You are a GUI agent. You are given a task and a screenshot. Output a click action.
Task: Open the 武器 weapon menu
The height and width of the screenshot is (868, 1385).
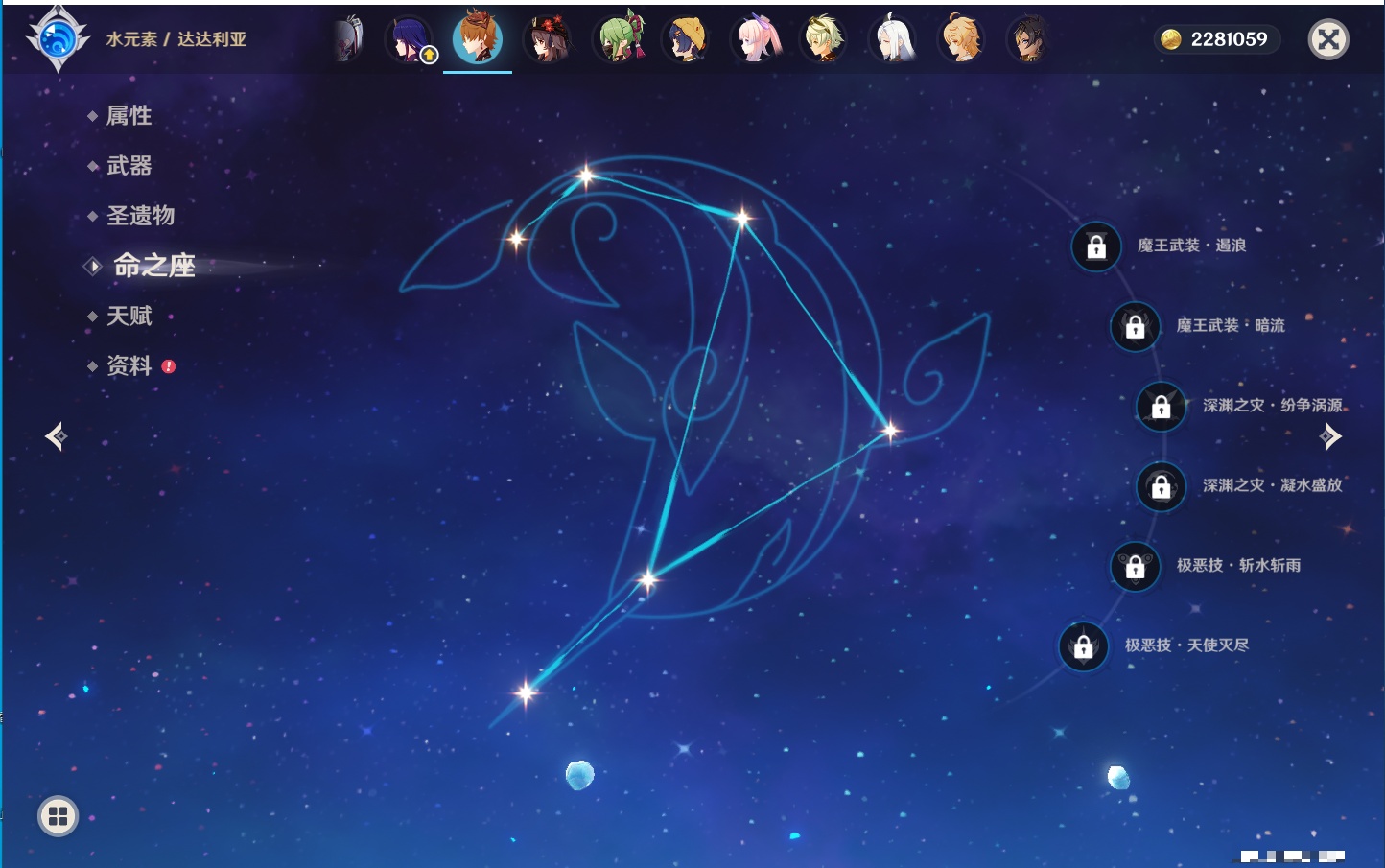[x=129, y=166]
